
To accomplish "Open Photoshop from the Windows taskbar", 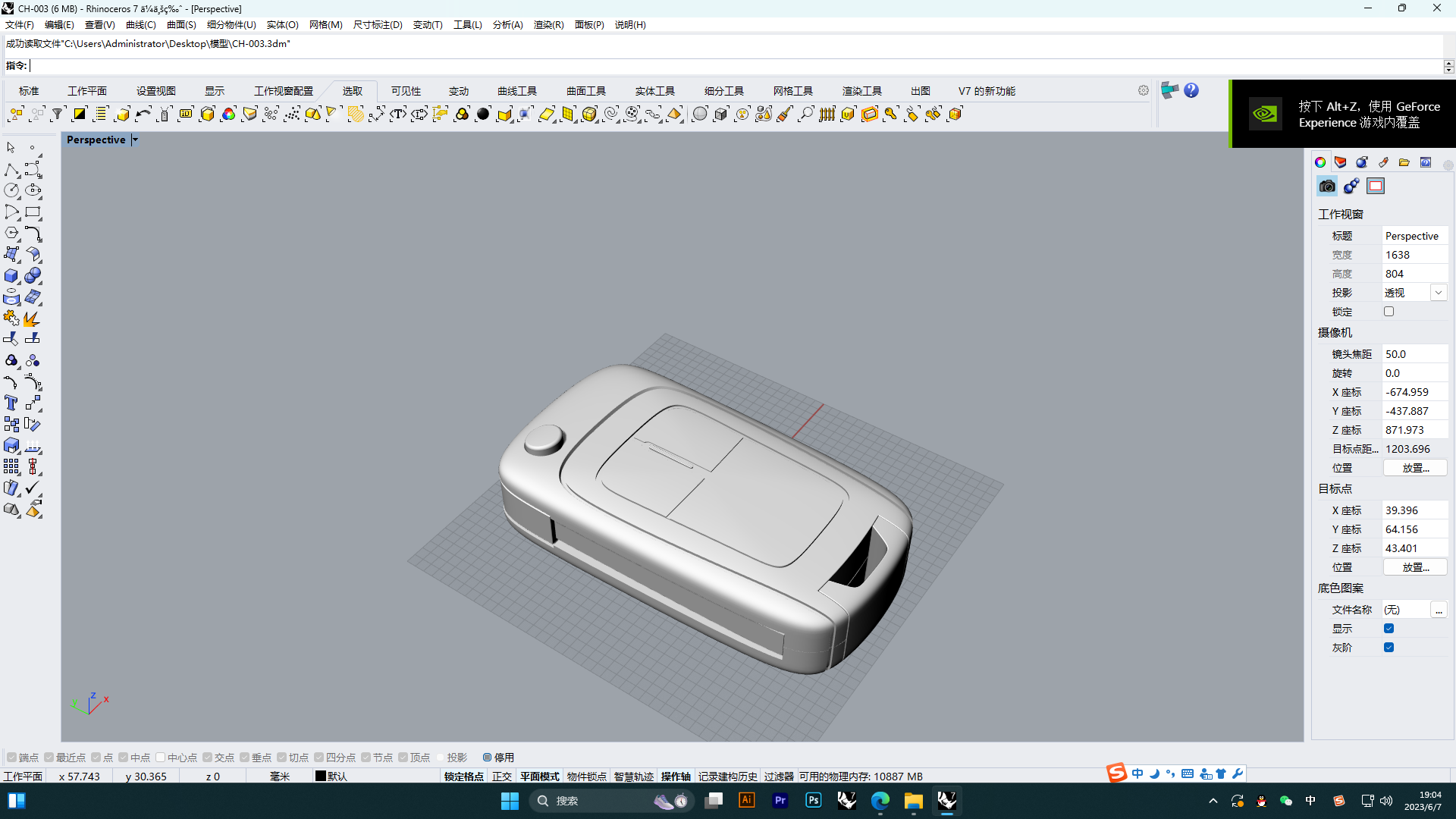I will coord(814,801).
